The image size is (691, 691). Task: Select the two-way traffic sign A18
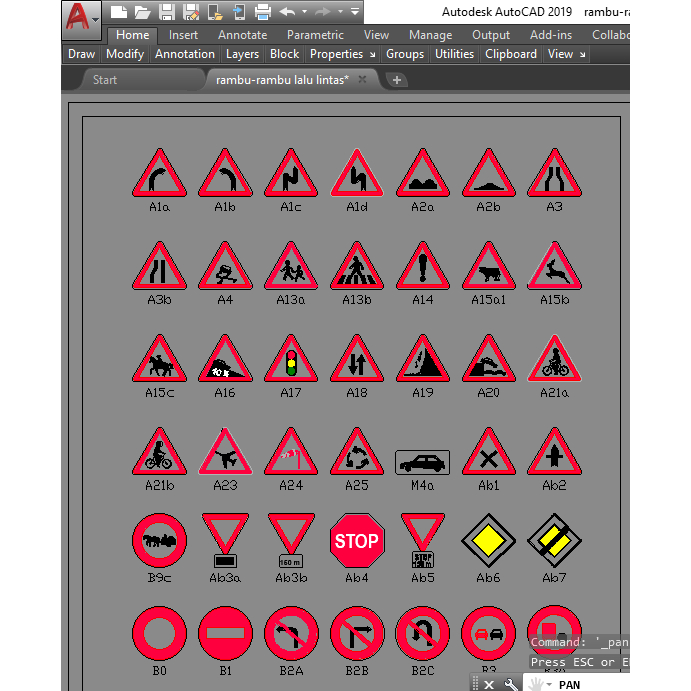(357, 358)
